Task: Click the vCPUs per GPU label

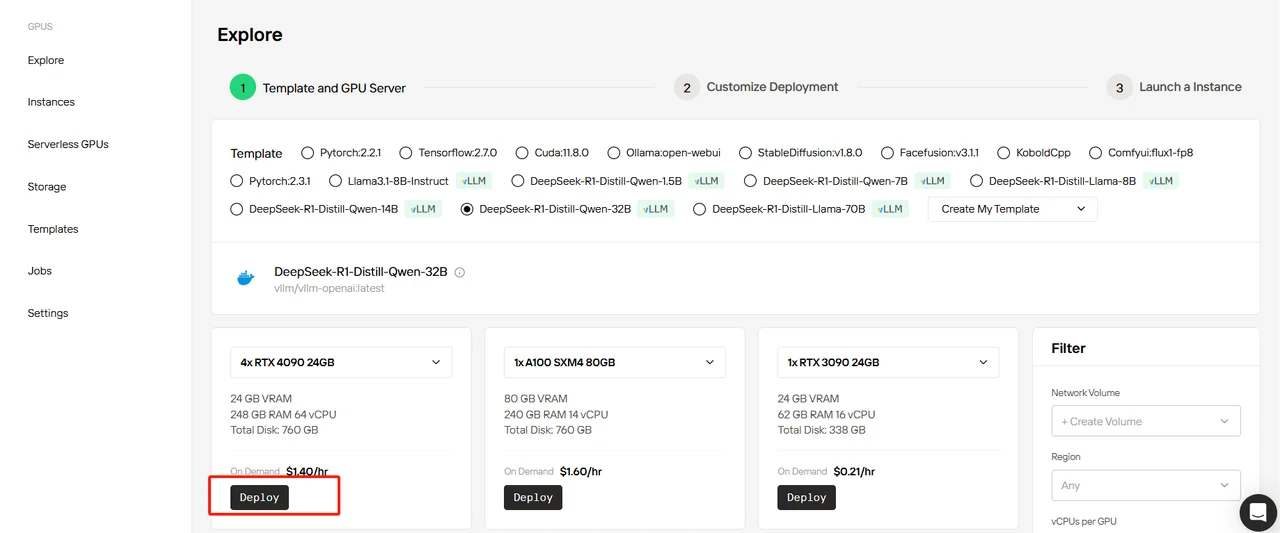Action: [x=1085, y=521]
